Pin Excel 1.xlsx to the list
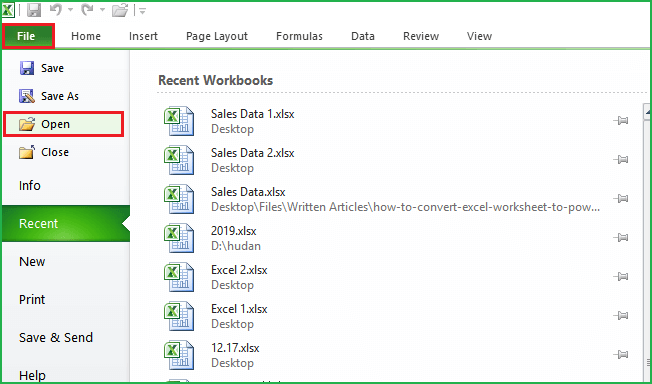Image resolution: width=652 pixels, height=384 pixels. (x=621, y=315)
